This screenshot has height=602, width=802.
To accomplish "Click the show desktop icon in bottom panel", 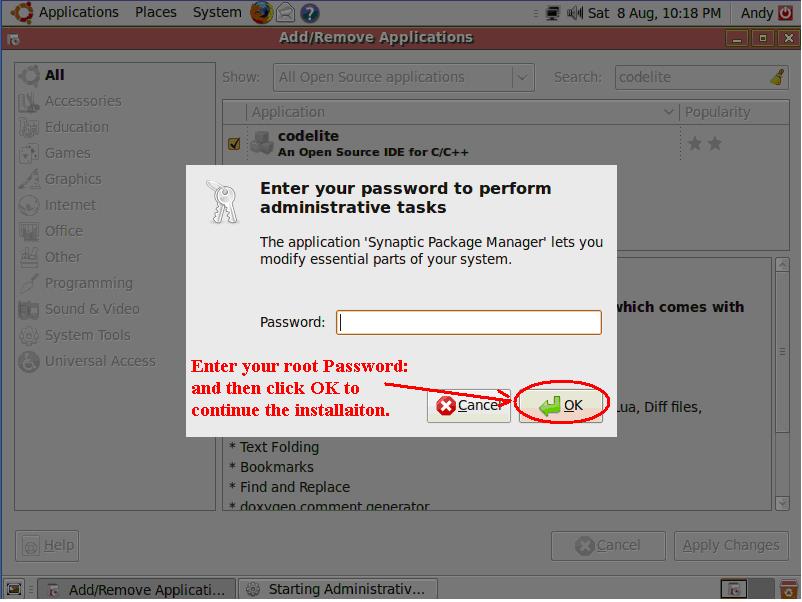I will pyautogui.click(x=14, y=589).
